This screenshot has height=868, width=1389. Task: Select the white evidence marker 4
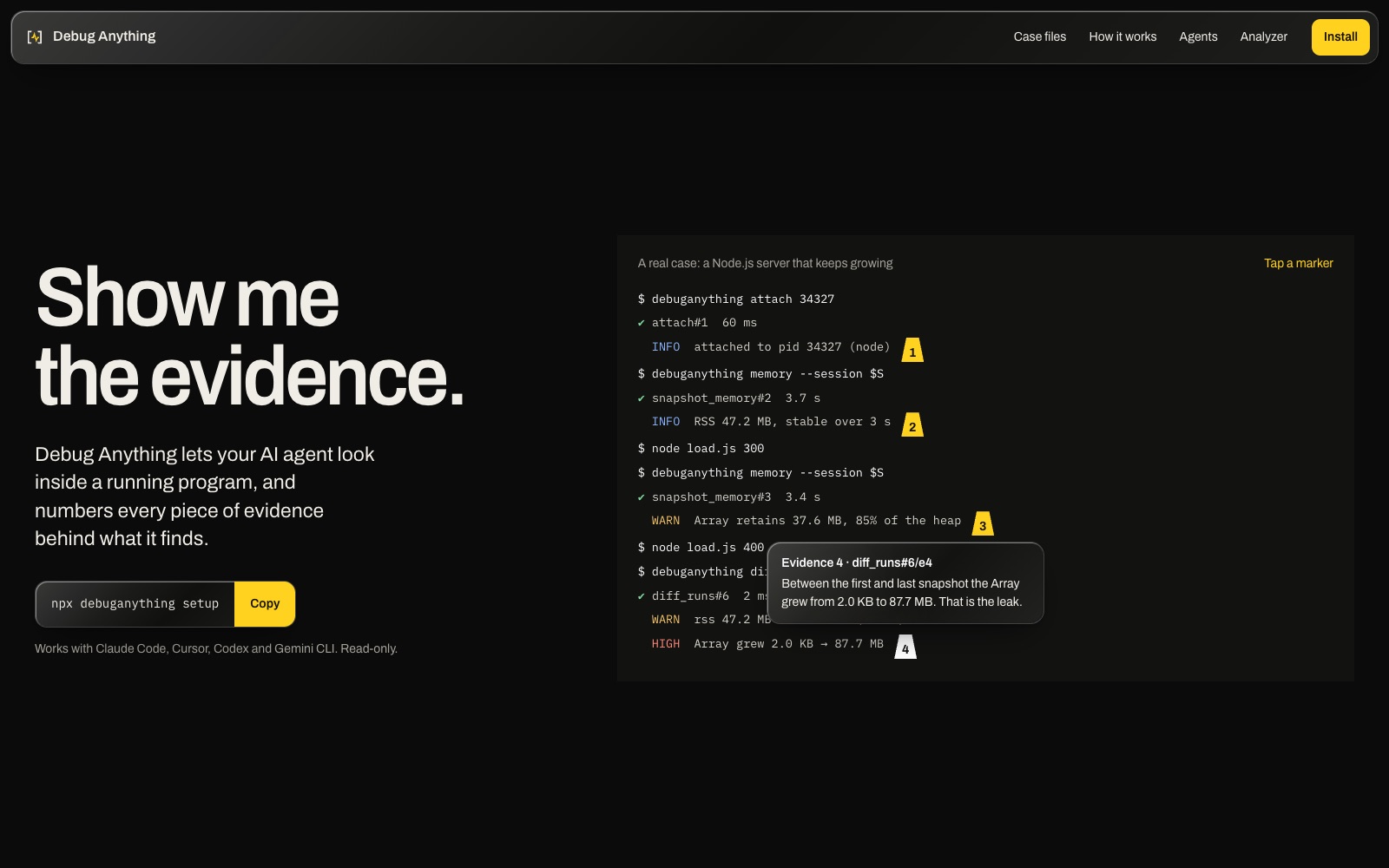905,647
